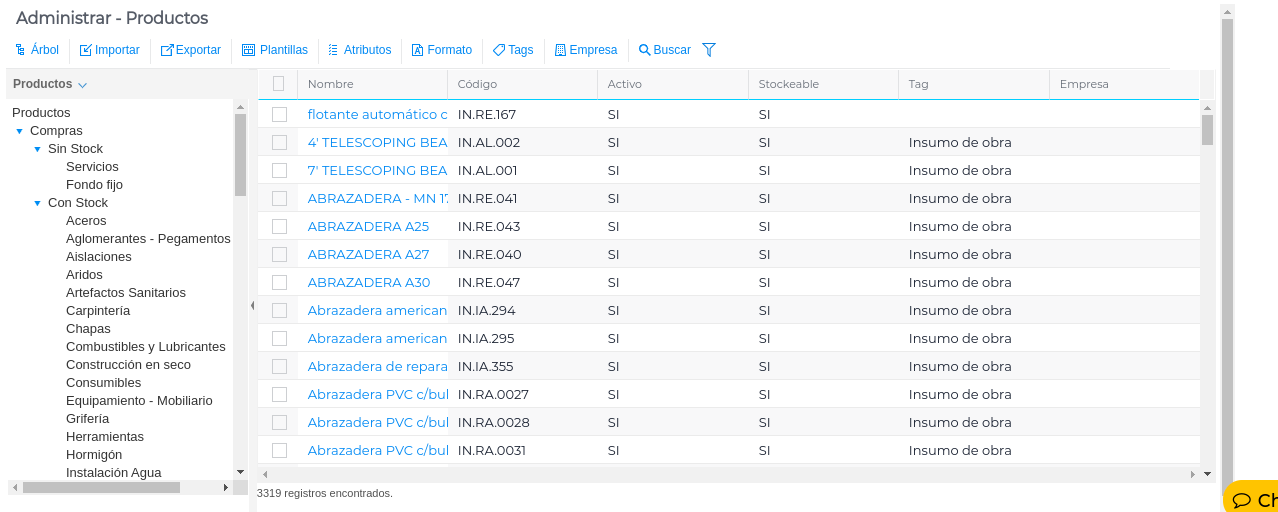Check the ABRAZADERA A25 row checkbox
1278x512 pixels.
280,227
